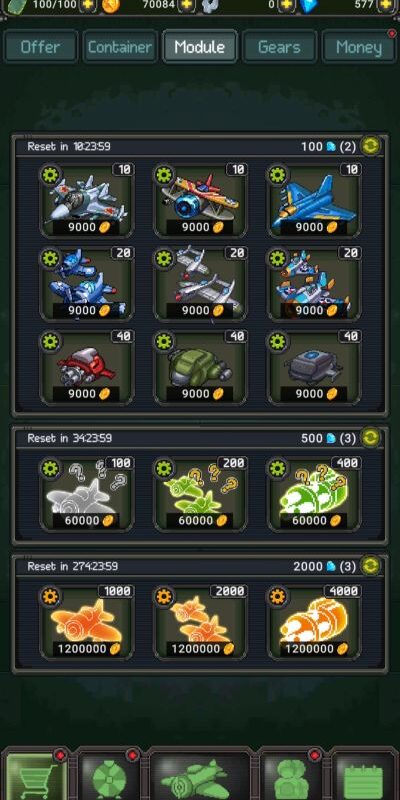Refresh the 100-gem module shop section
Screen dimensions: 400x800
click(370, 146)
